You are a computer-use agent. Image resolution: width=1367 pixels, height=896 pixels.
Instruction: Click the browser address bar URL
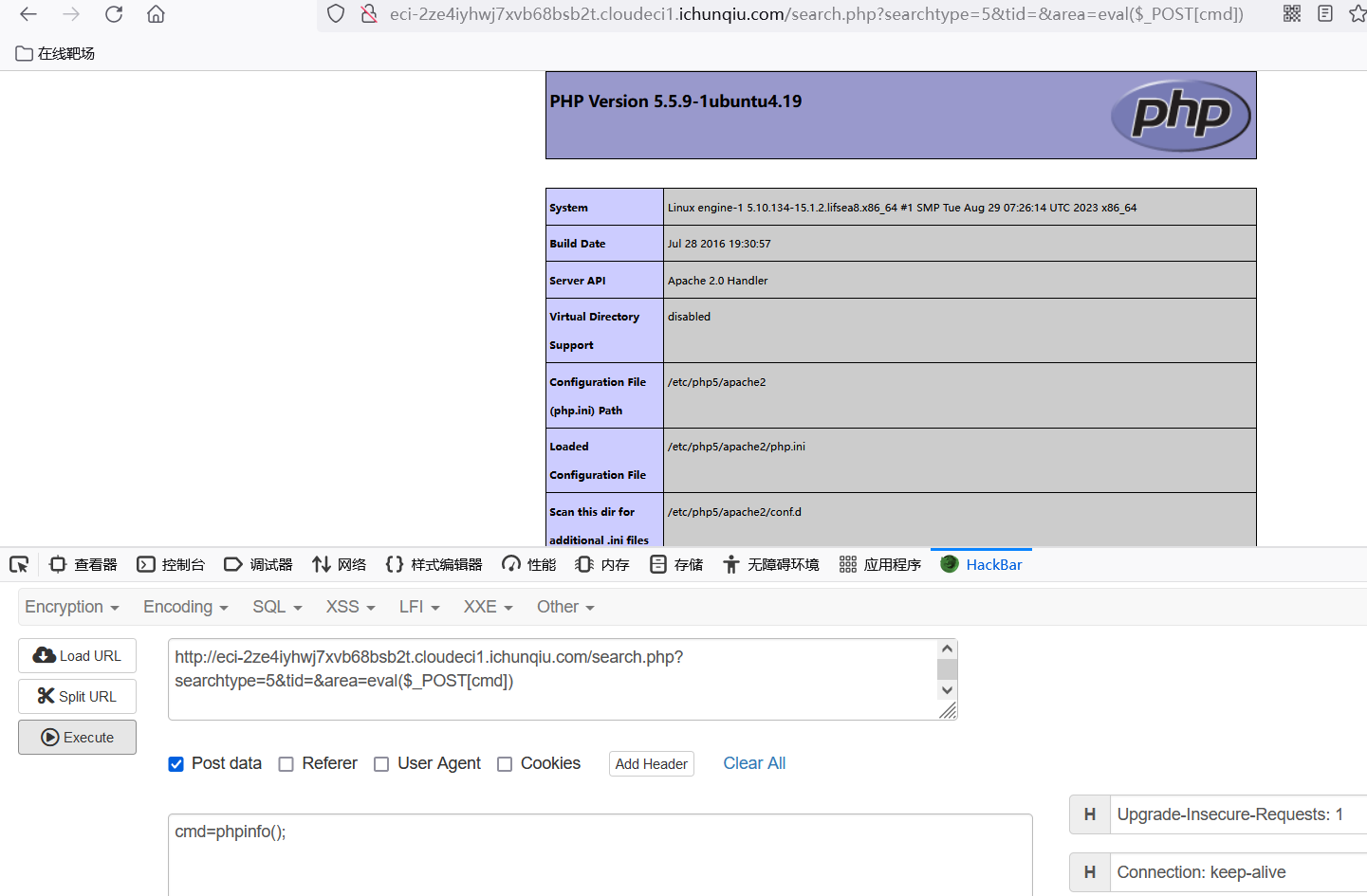click(x=816, y=14)
